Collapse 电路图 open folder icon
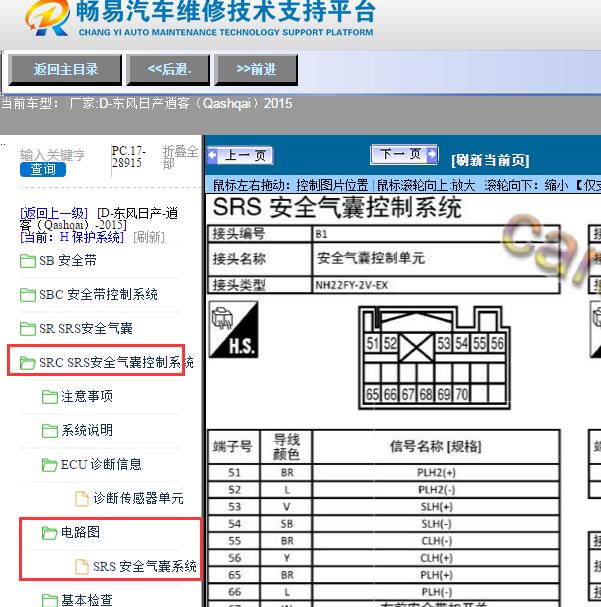Image resolution: width=601 pixels, height=607 pixels. coord(50,533)
